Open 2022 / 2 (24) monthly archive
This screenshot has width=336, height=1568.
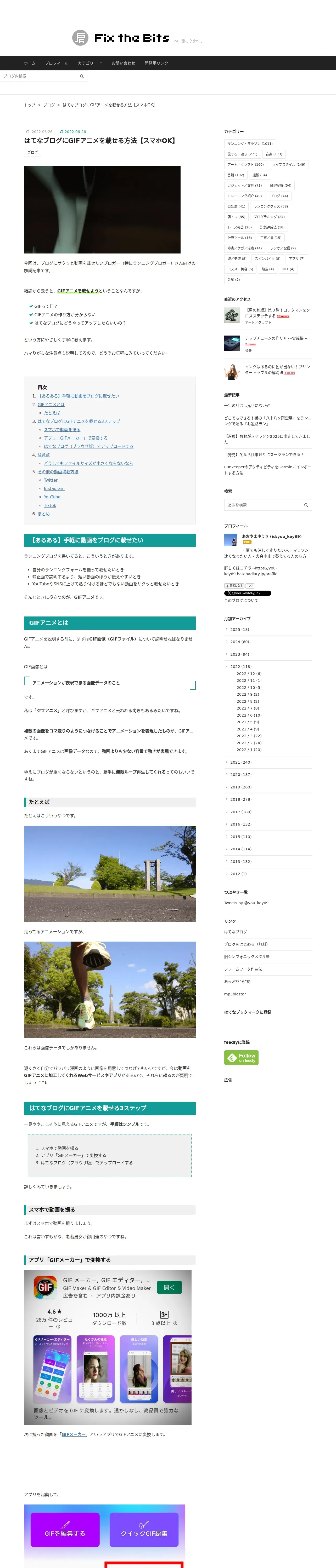[249, 743]
